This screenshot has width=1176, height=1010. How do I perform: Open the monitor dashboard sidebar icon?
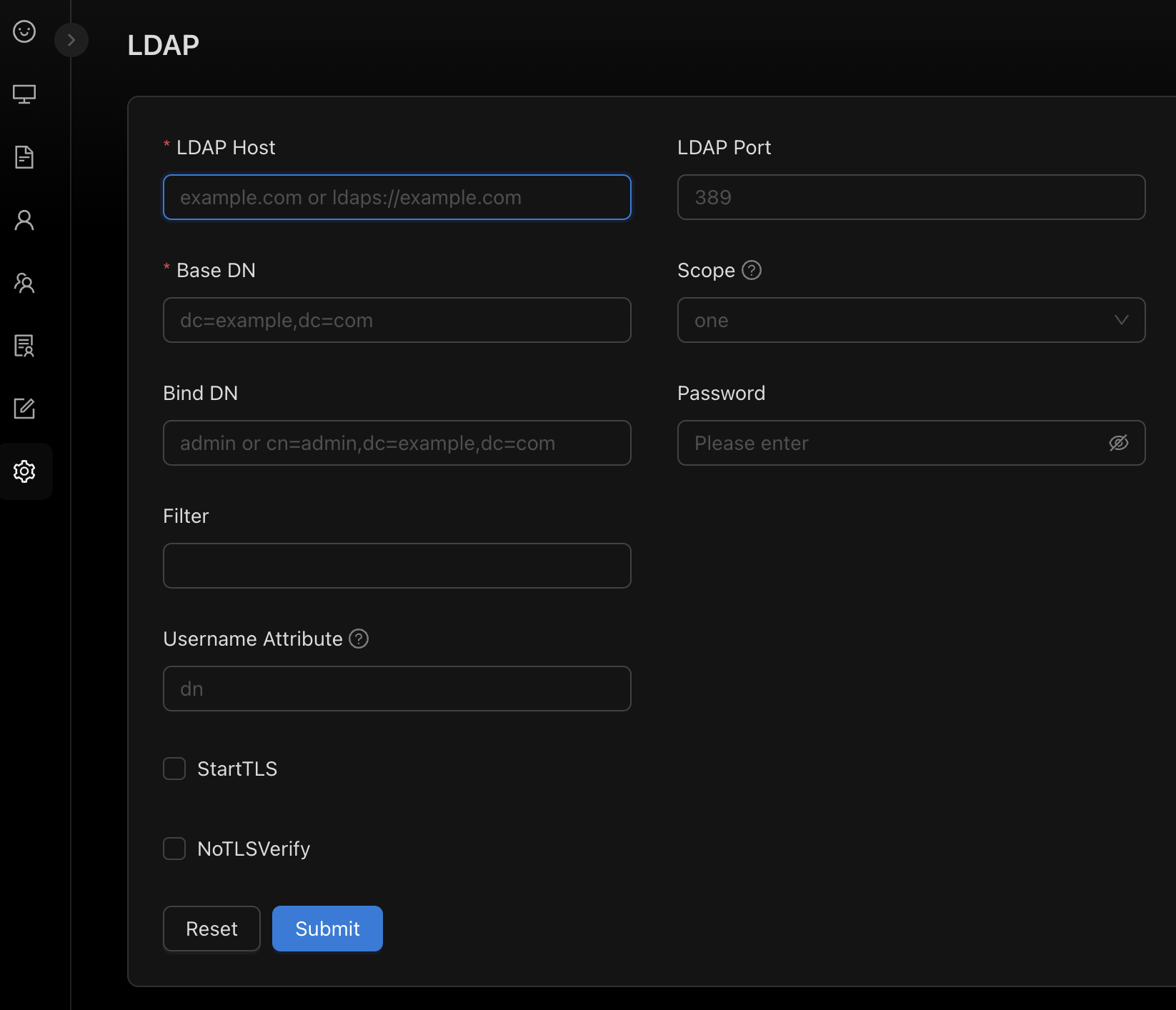[24, 94]
